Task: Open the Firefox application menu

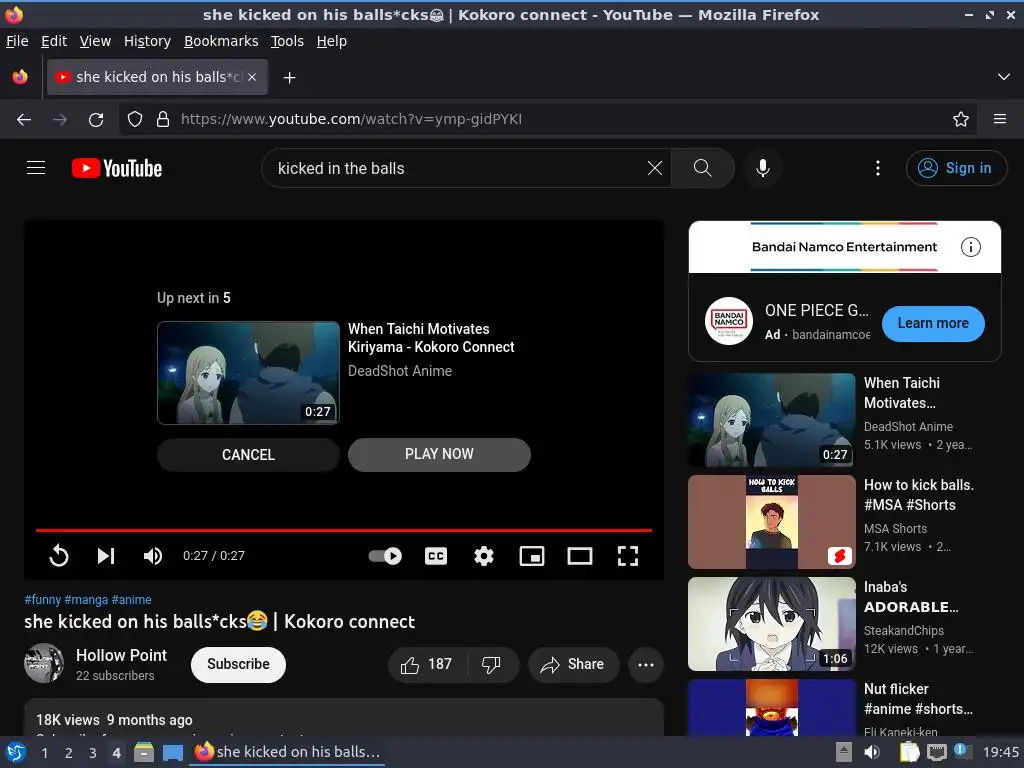Action: coord(1000,120)
